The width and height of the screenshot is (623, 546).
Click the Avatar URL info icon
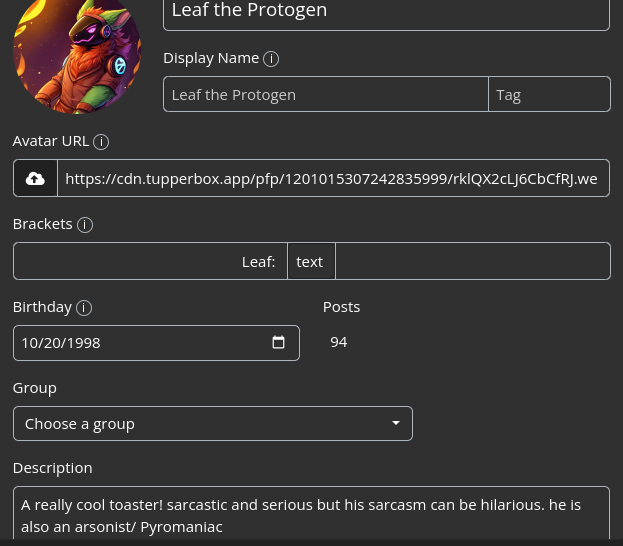click(101, 142)
